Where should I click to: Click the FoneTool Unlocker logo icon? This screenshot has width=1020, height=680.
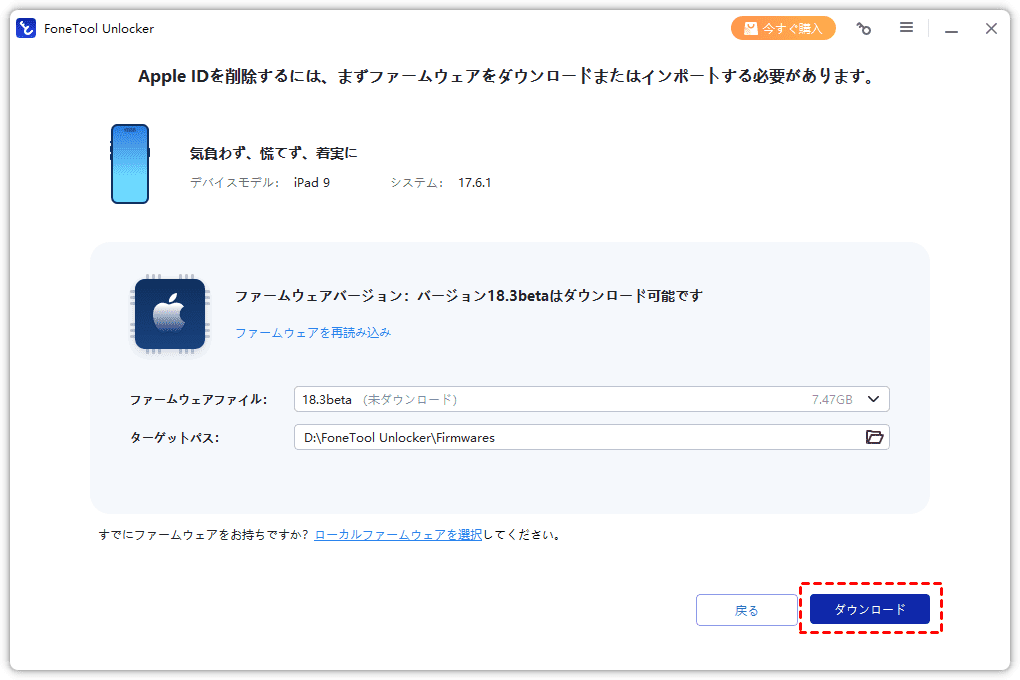point(26,29)
